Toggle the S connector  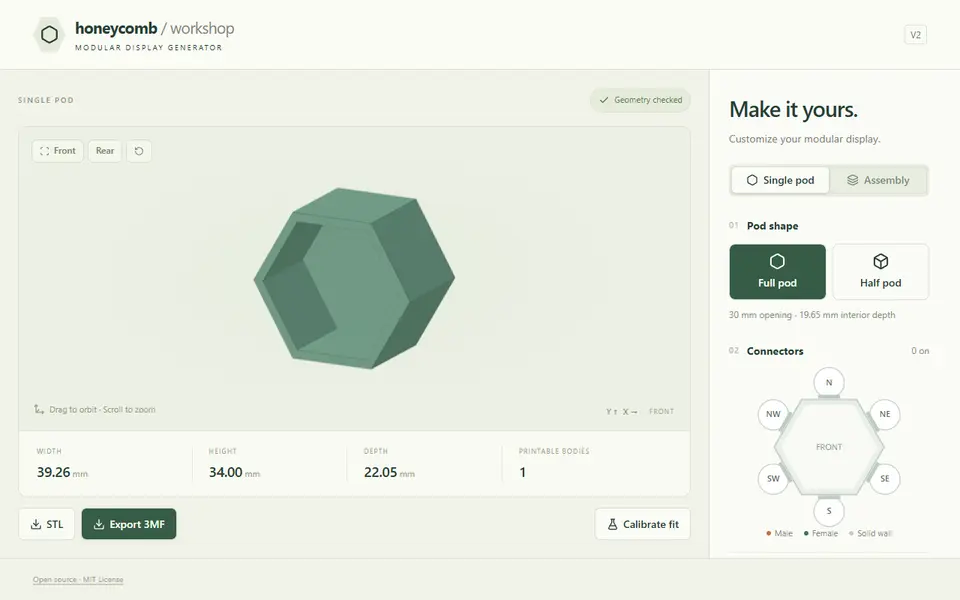point(829,511)
